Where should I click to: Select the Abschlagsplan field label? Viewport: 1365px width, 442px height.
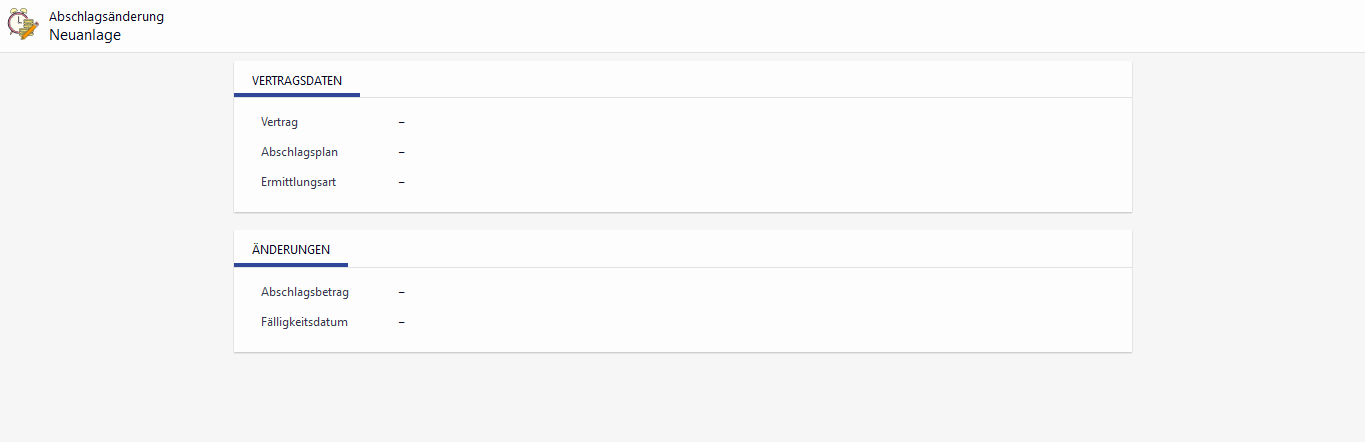click(x=299, y=152)
